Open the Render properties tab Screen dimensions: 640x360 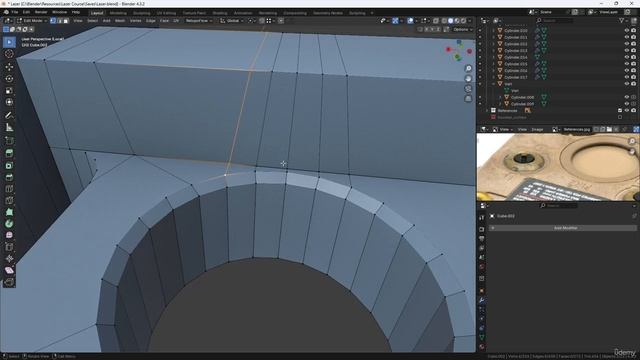(x=482, y=229)
